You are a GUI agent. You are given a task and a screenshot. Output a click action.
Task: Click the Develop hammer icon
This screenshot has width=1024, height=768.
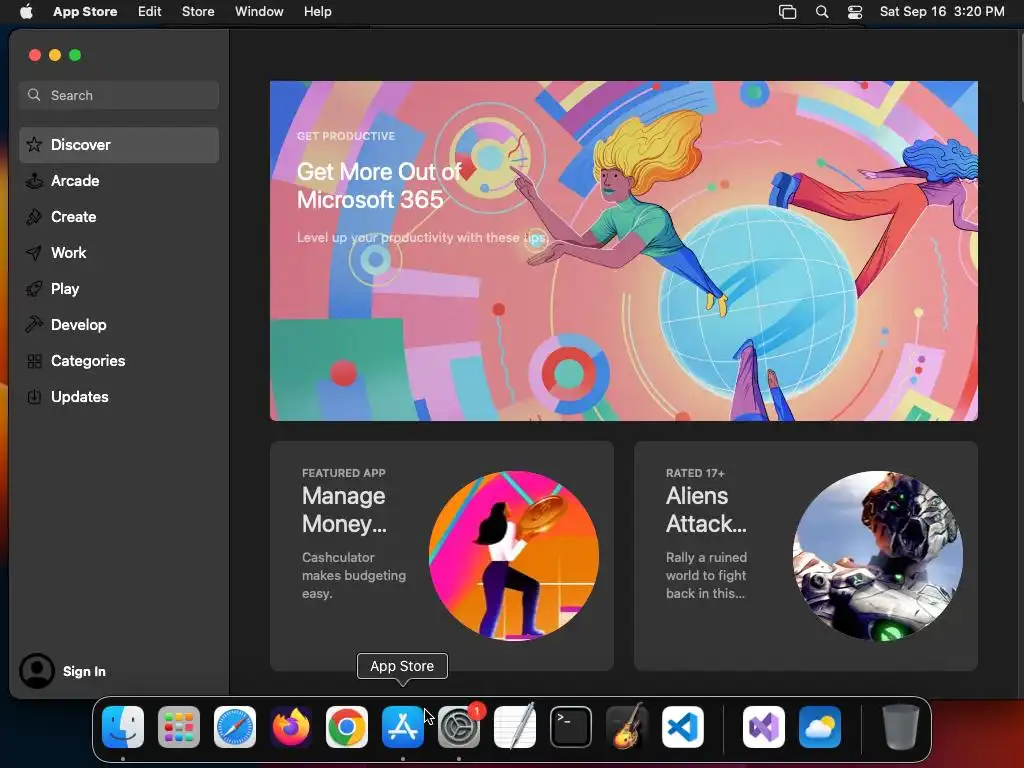tap(34, 325)
